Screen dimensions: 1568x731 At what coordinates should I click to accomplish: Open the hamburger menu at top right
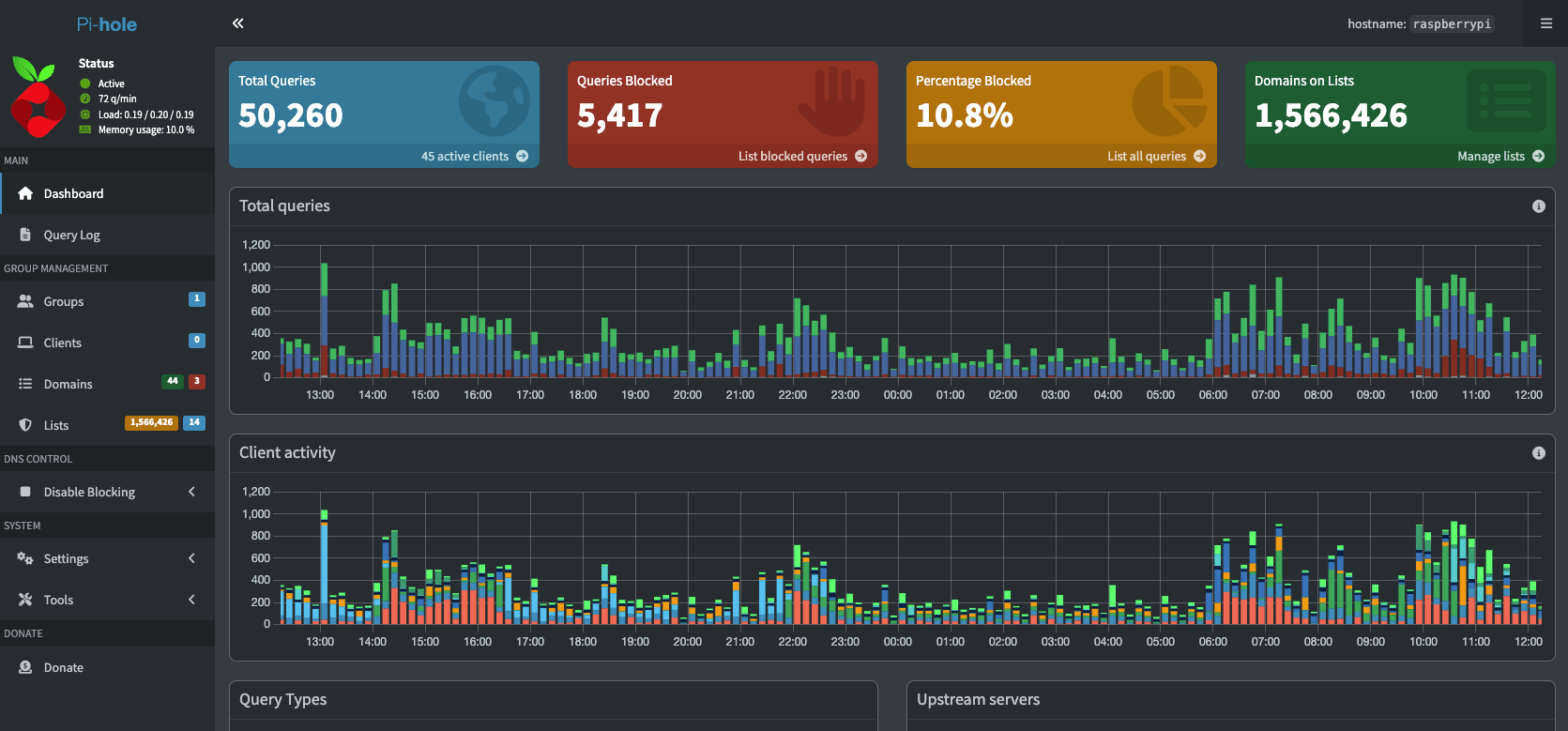[x=1546, y=23]
